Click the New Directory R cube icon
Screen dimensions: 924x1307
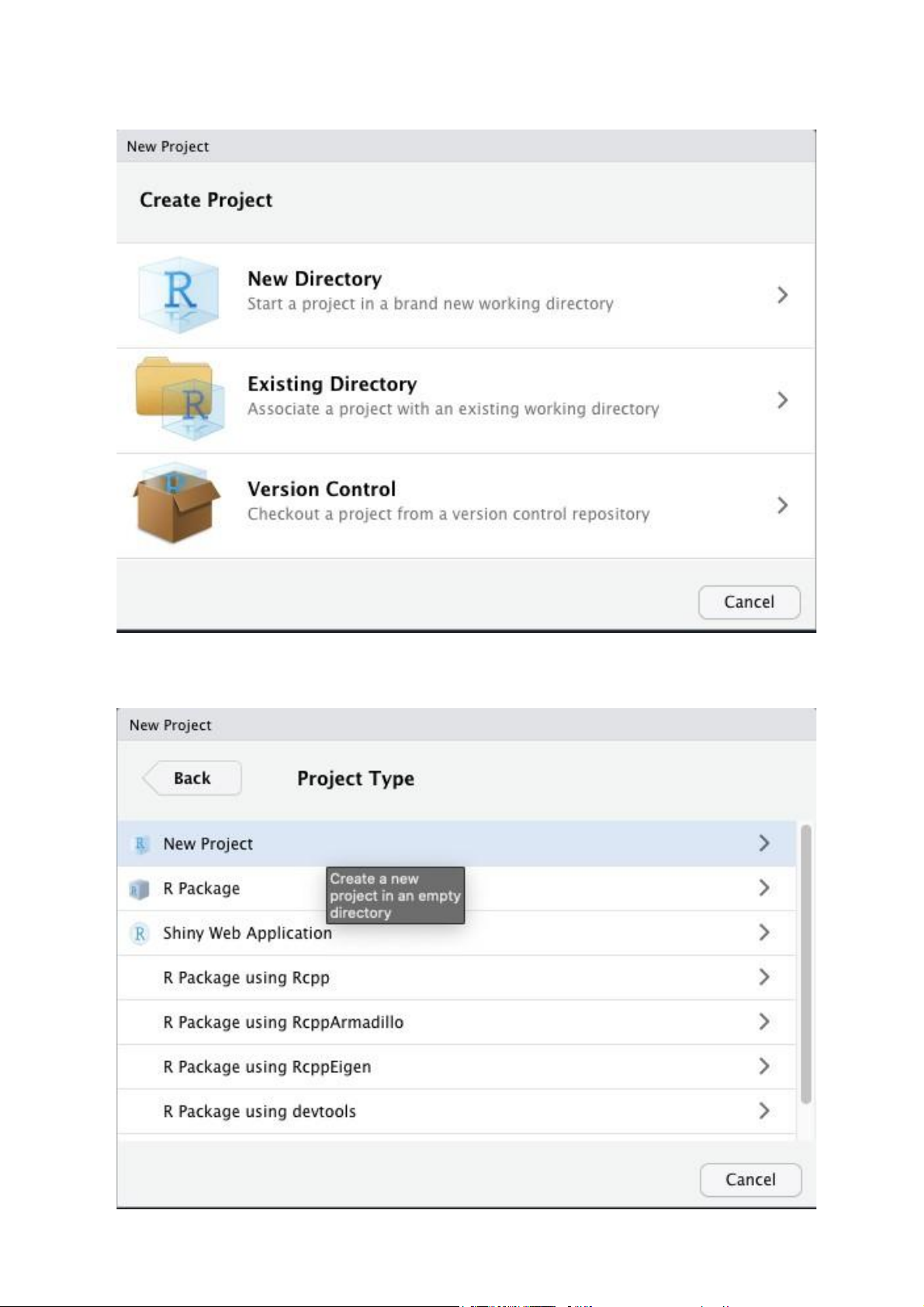pyautogui.click(x=178, y=295)
